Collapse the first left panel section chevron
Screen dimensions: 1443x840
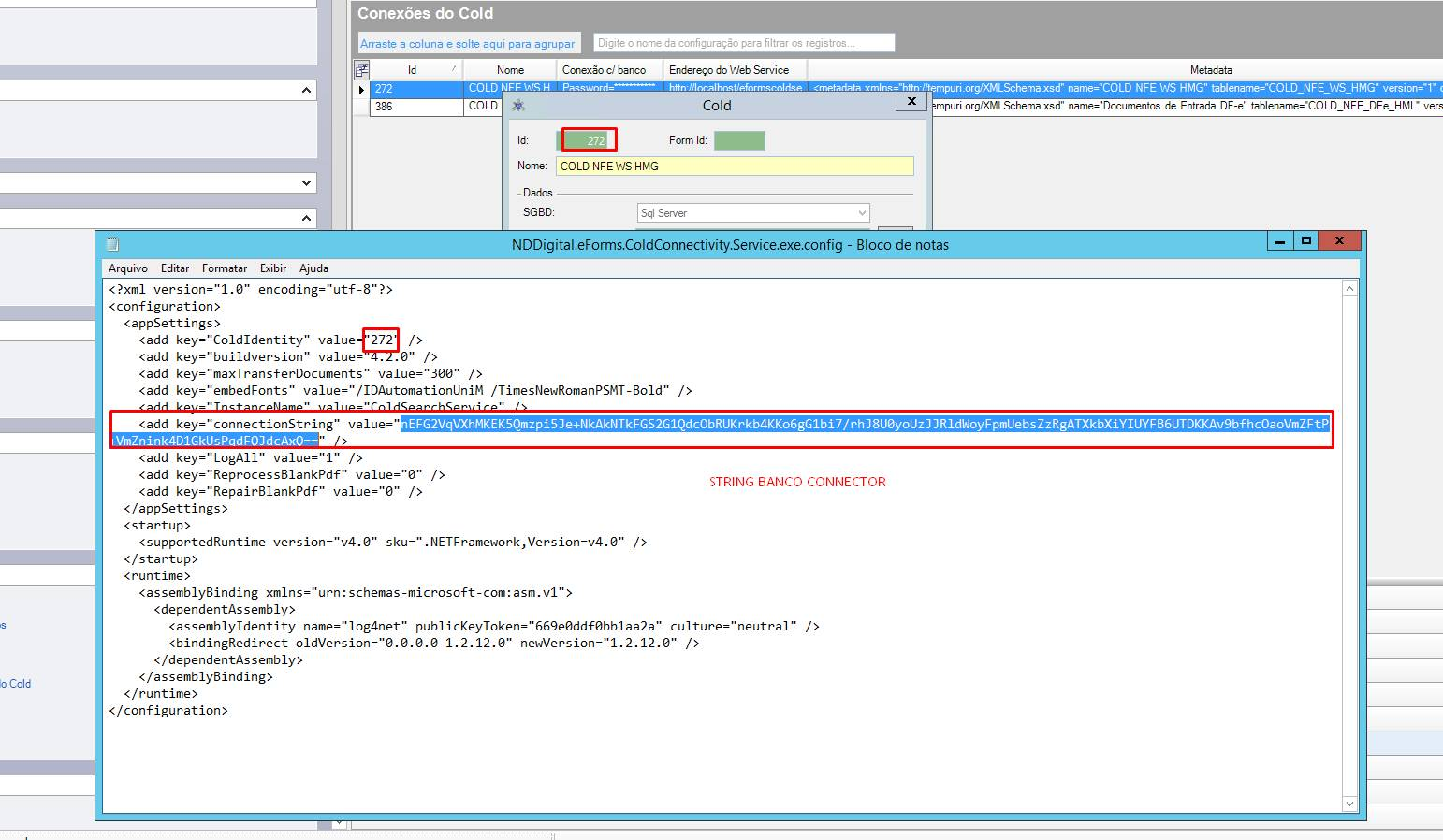pyautogui.click(x=306, y=91)
